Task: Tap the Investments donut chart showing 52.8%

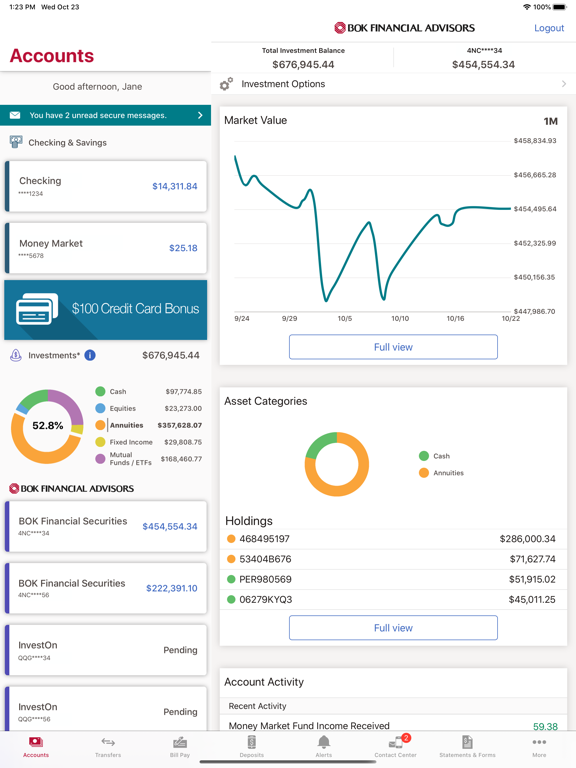Action: click(48, 426)
